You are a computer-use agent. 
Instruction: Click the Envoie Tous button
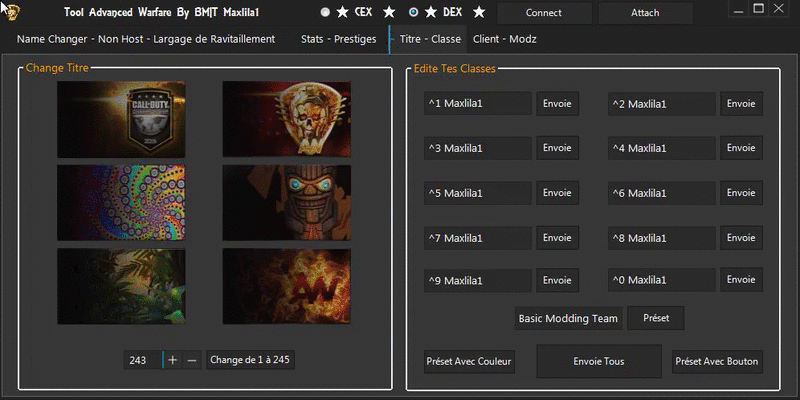click(x=599, y=361)
